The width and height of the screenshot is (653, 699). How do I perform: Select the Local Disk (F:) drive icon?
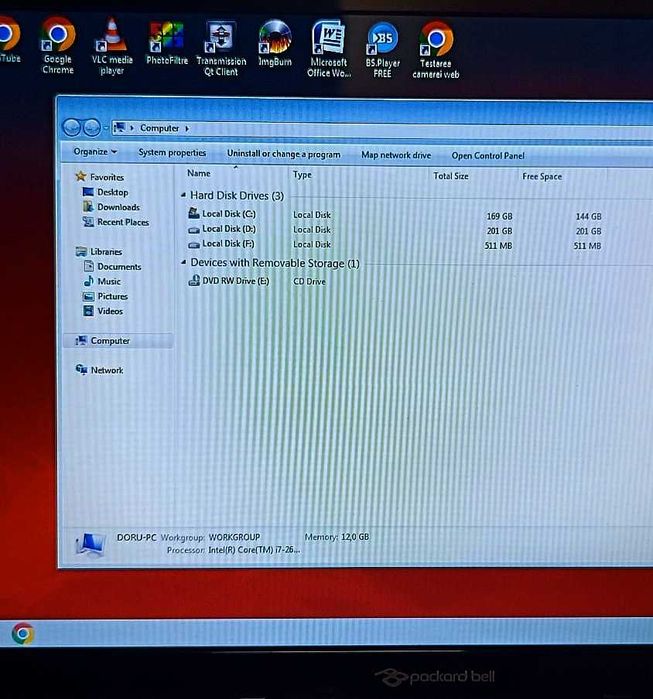coord(193,244)
